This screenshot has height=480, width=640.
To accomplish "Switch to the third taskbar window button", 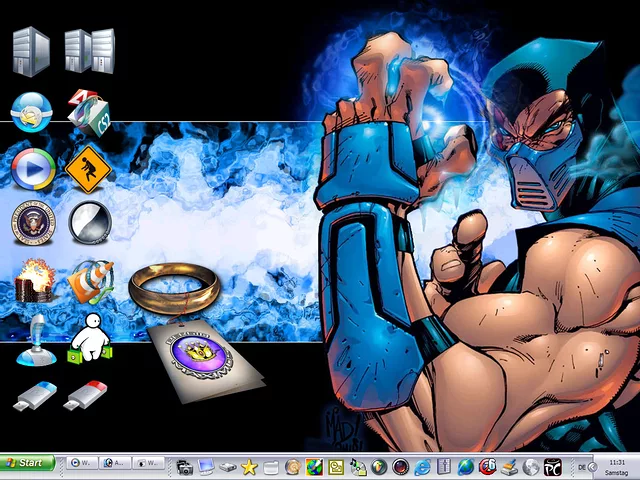I will [149, 464].
